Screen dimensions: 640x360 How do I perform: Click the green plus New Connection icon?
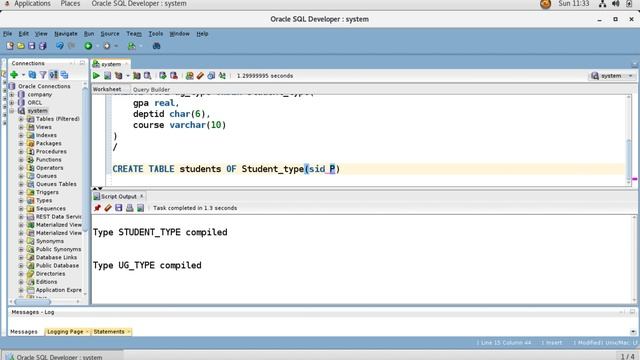[x=14, y=75]
